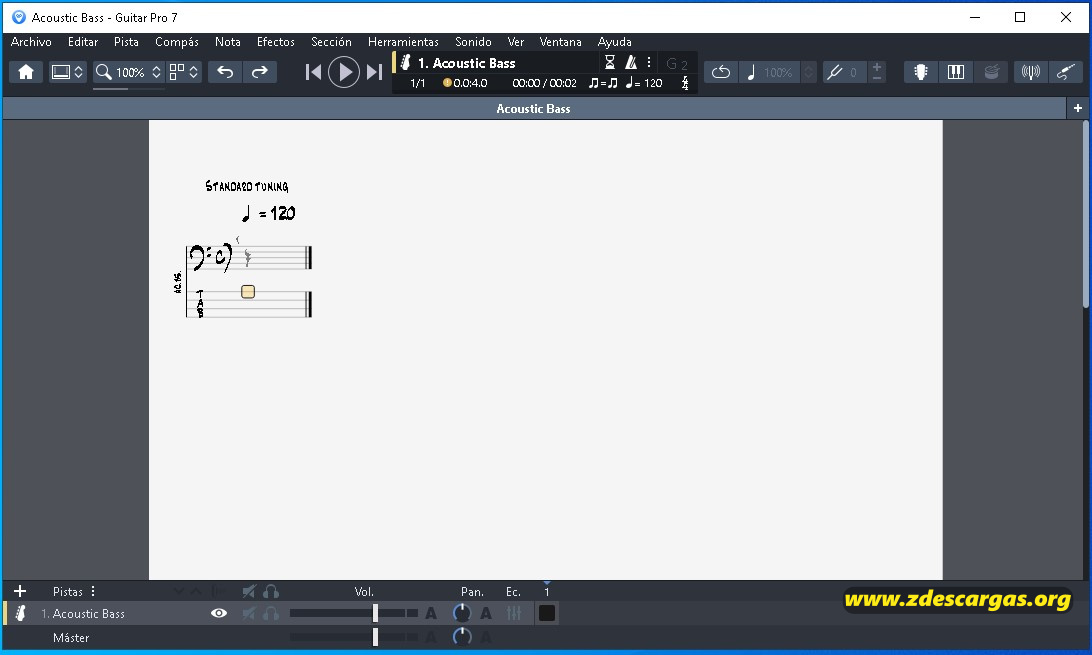
Task: Click the tempo 120 indicator
Action: 644,83
